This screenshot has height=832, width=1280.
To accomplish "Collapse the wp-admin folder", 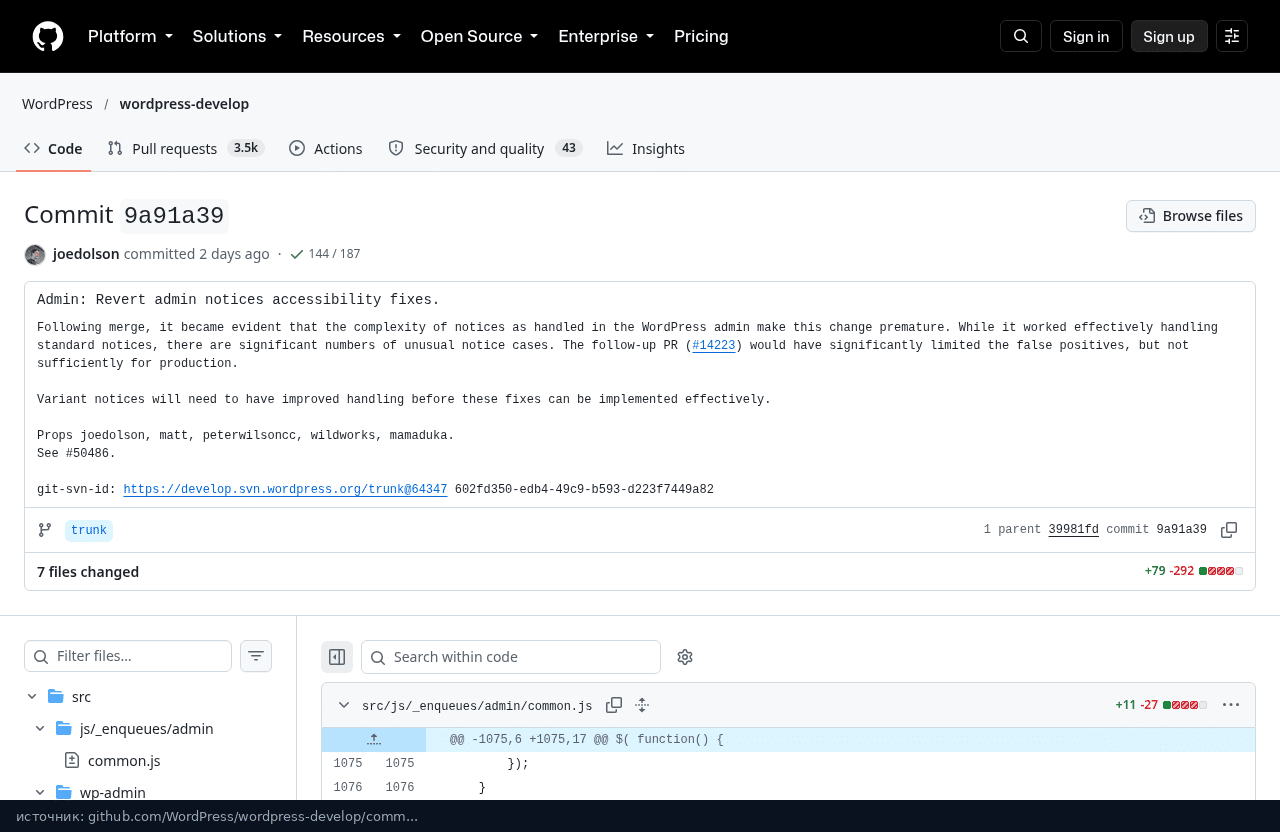I will tap(40, 792).
